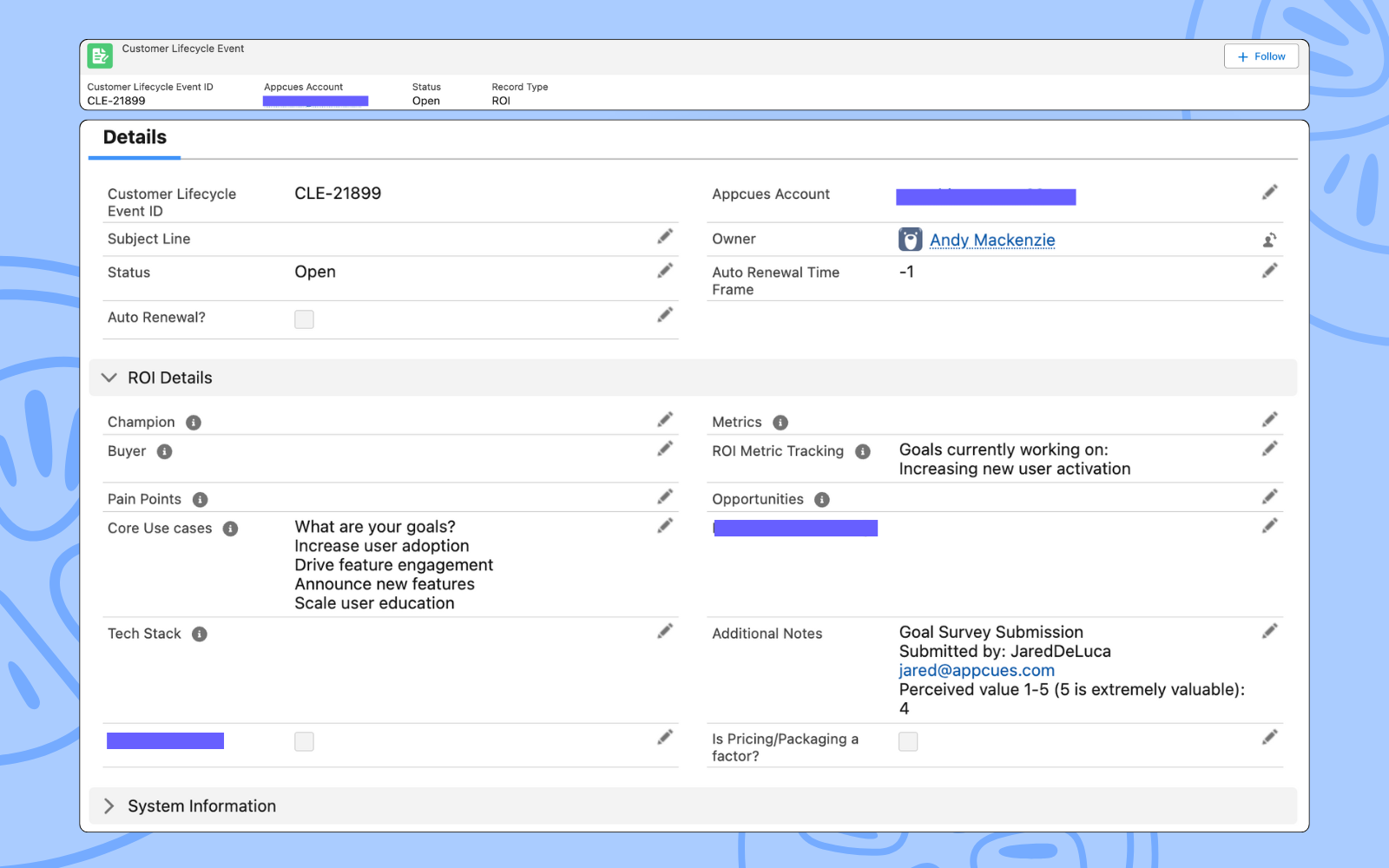Image resolution: width=1389 pixels, height=868 pixels.
Task: Click CLE-21899 value in details
Action: pyautogui.click(x=338, y=194)
